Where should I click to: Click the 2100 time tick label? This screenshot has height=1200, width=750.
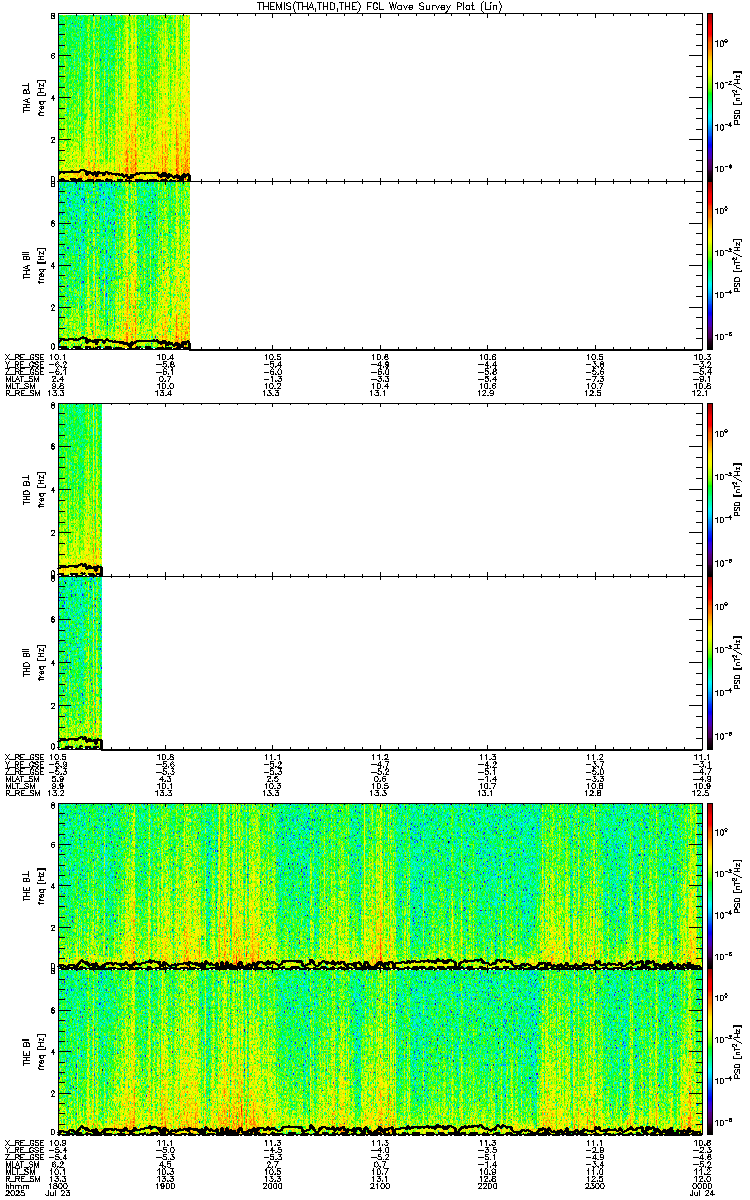point(379,1185)
